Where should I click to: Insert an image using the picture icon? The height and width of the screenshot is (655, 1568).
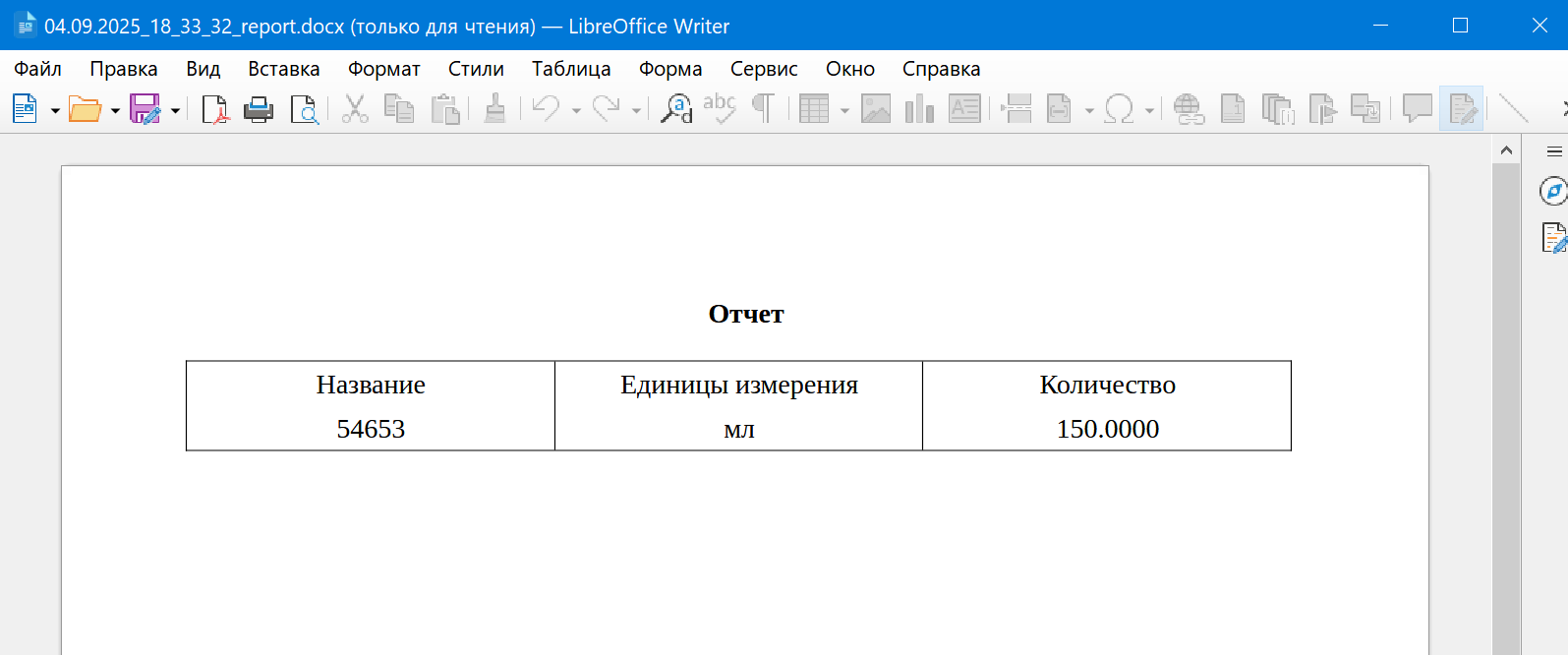876,108
